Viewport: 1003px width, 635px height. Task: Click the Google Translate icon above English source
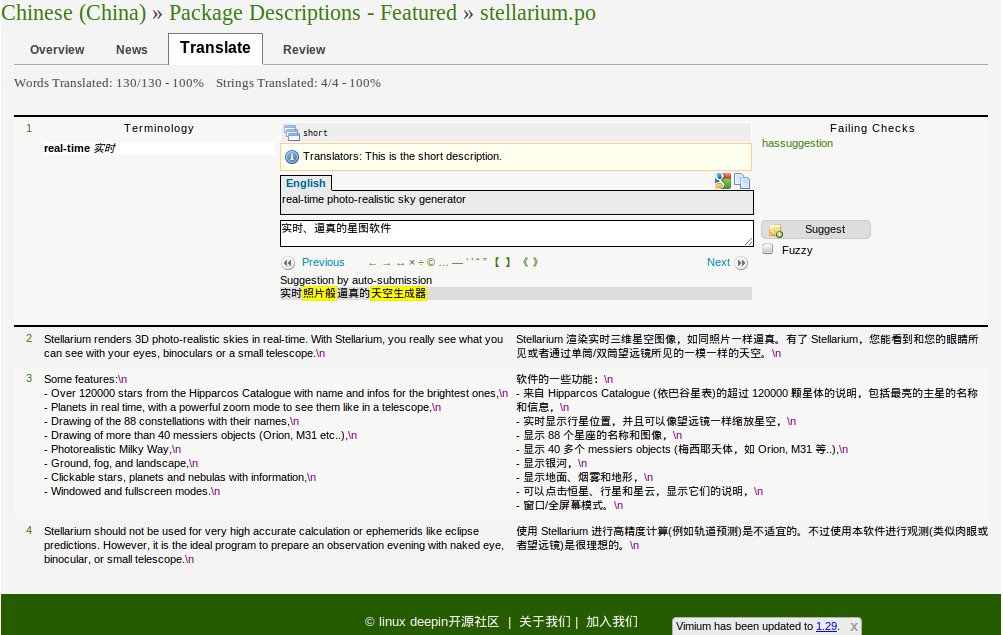pos(723,181)
